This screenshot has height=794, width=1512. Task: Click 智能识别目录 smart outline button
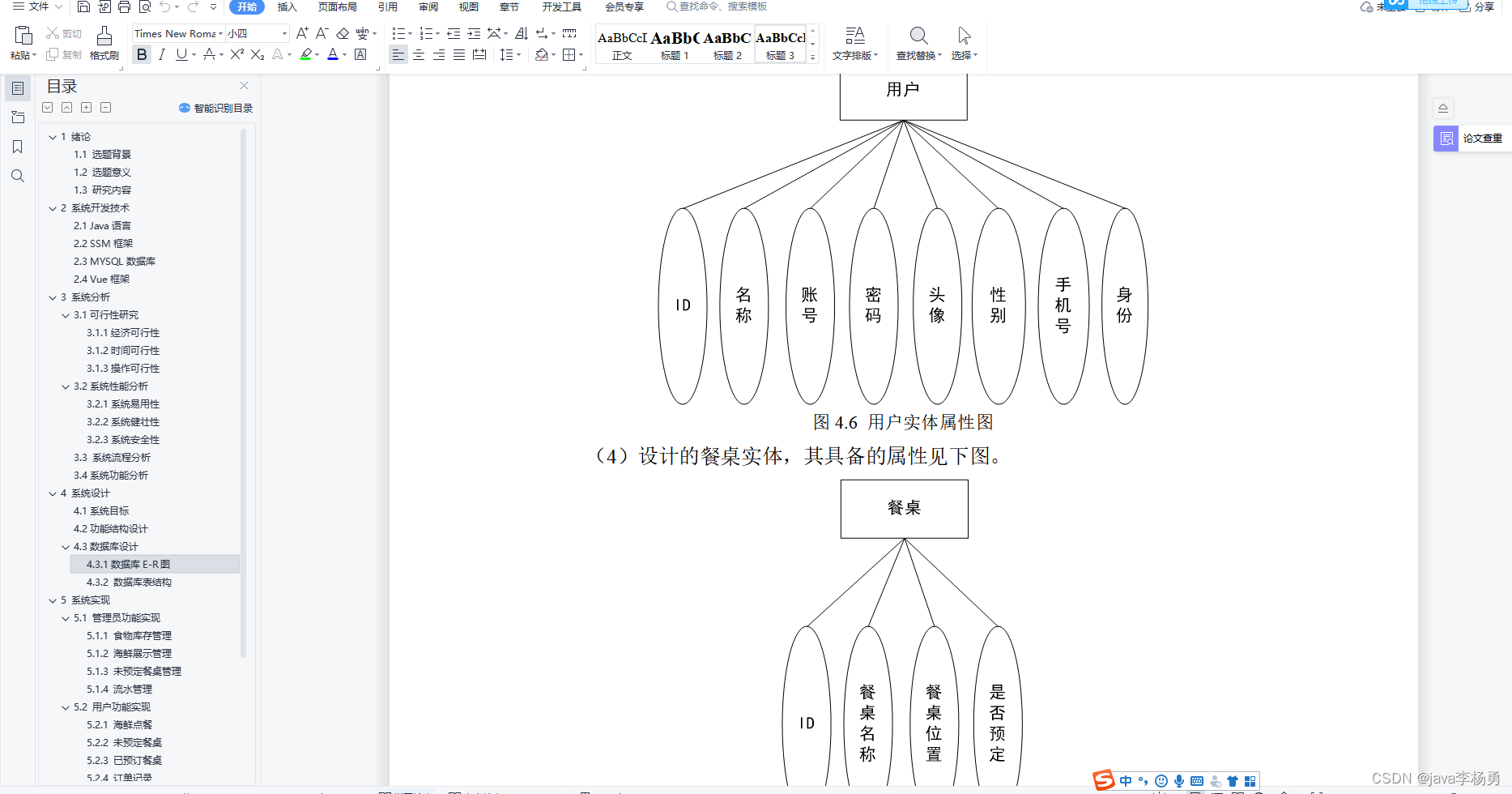coord(215,108)
